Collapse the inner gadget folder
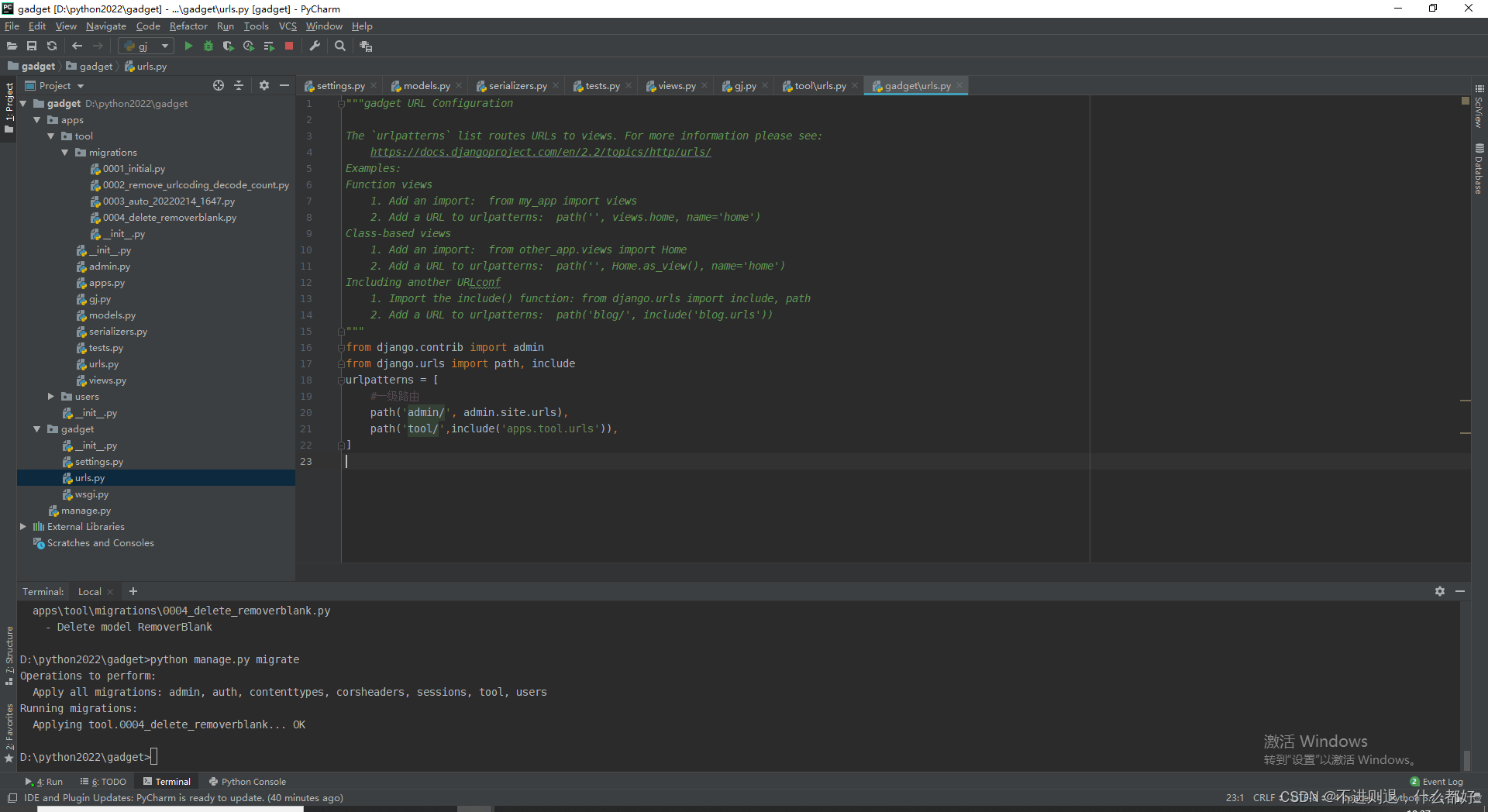This screenshot has height=812, width=1488. 37,429
